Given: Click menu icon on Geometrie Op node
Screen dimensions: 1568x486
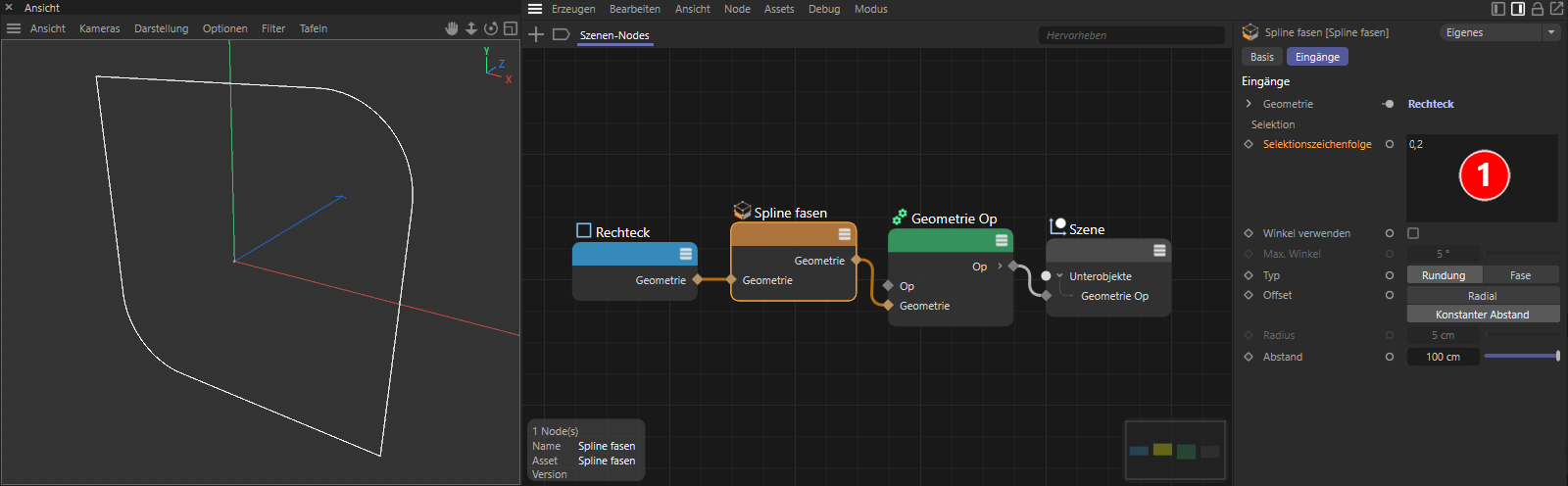Looking at the screenshot, I should [1002, 240].
